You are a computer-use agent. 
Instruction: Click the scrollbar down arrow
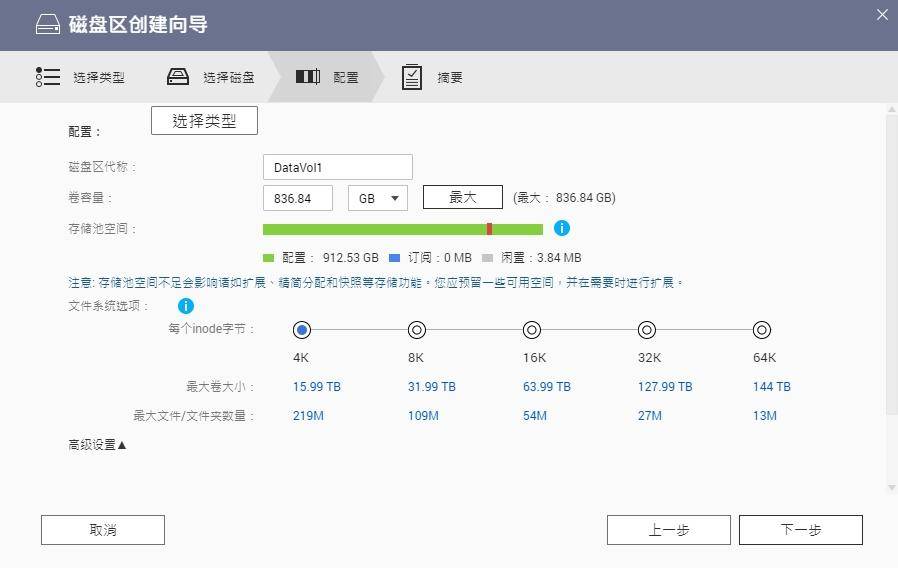point(892,488)
